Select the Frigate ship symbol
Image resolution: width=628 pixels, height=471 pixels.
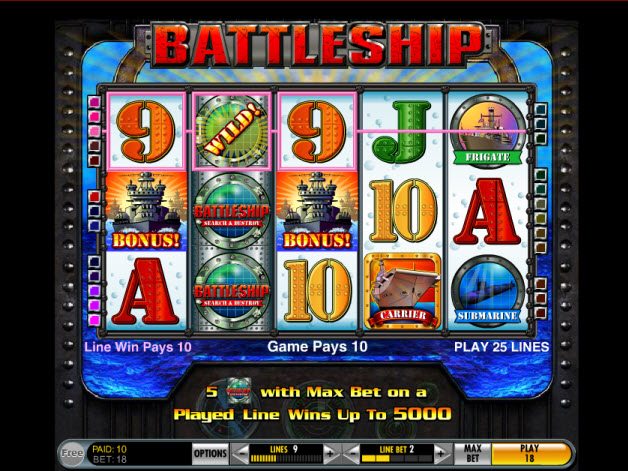pyautogui.click(x=487, y=131)
